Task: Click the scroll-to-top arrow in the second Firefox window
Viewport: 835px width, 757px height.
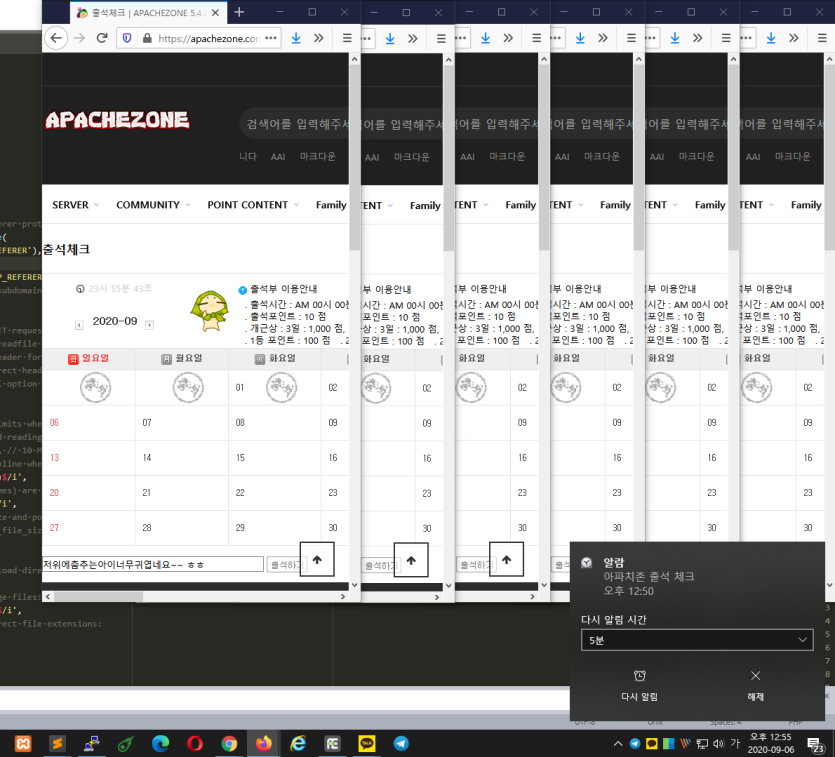Action: click(x=411, y=560)
